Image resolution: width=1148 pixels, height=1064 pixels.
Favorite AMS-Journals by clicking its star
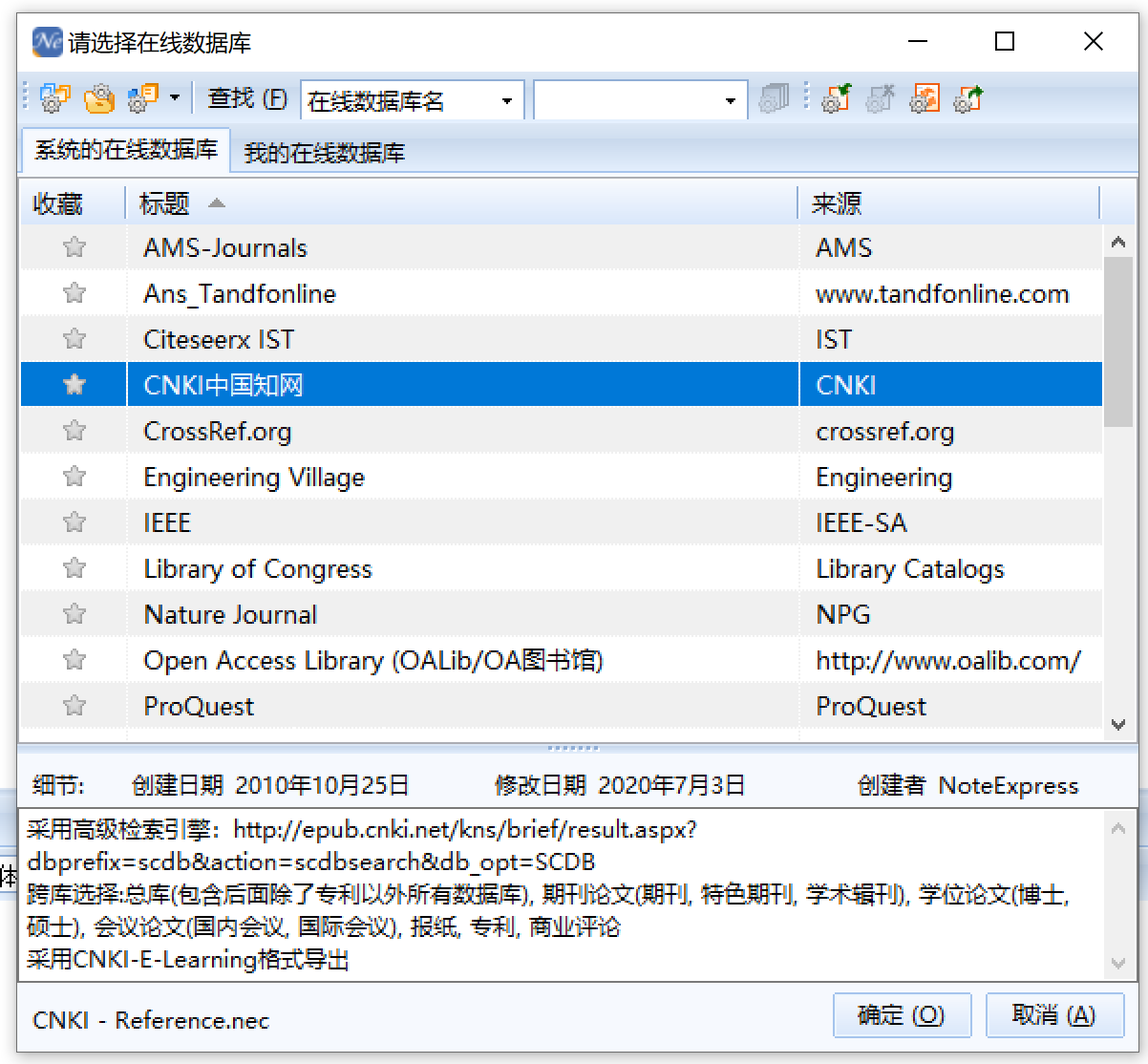(74, 247)
